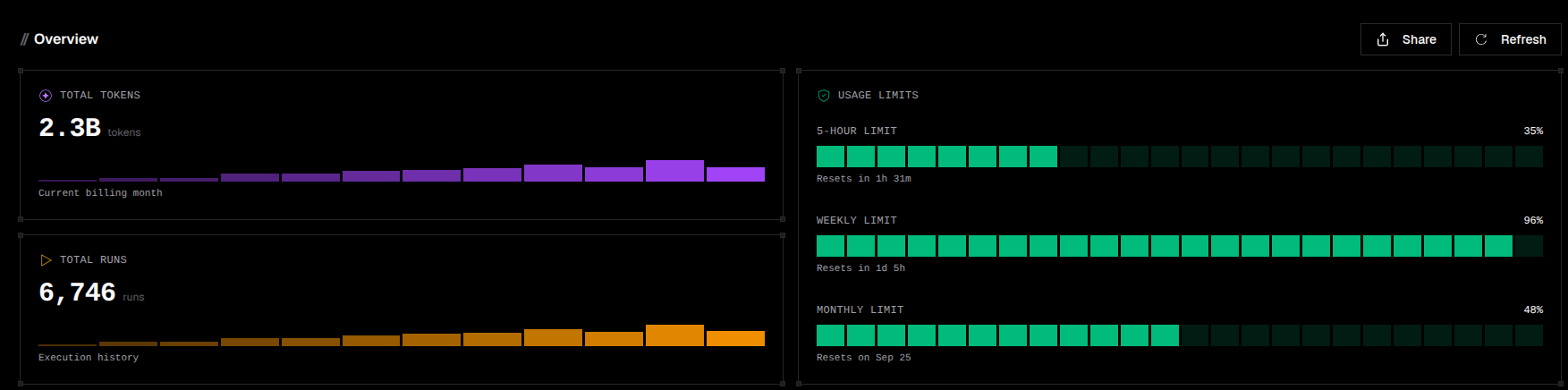Click the 'Resets on Sep 25' text

click(864, 358)
